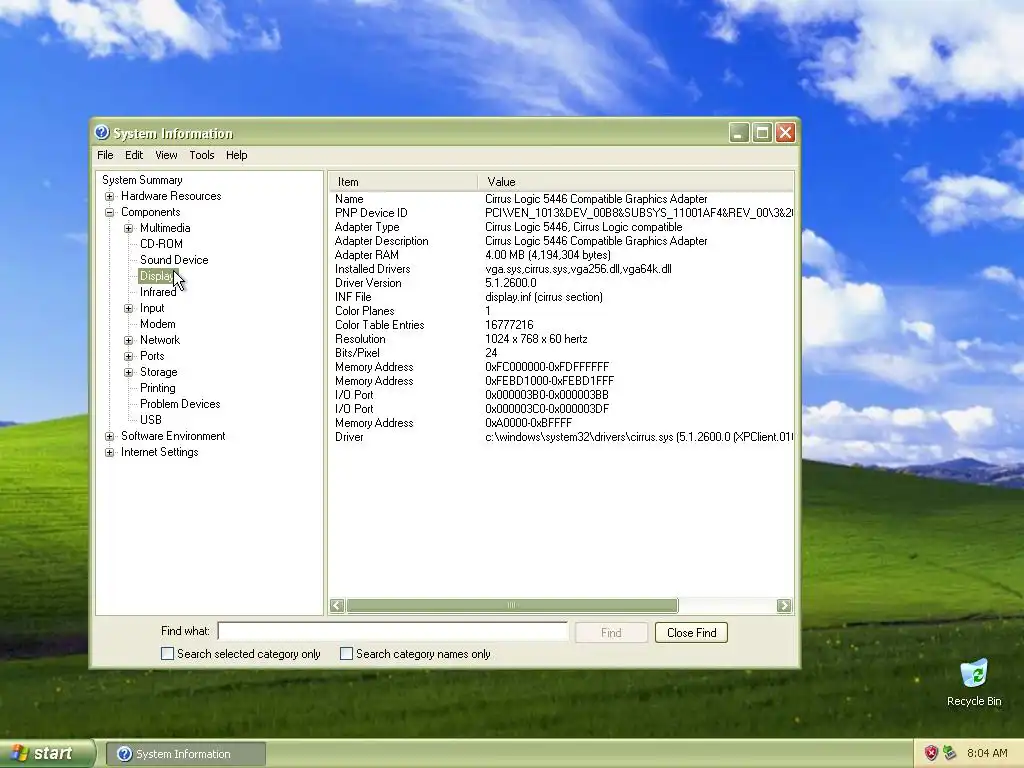Expand the Network node
This screenshot has height=768, width=1024.
[x=129, y=340]
